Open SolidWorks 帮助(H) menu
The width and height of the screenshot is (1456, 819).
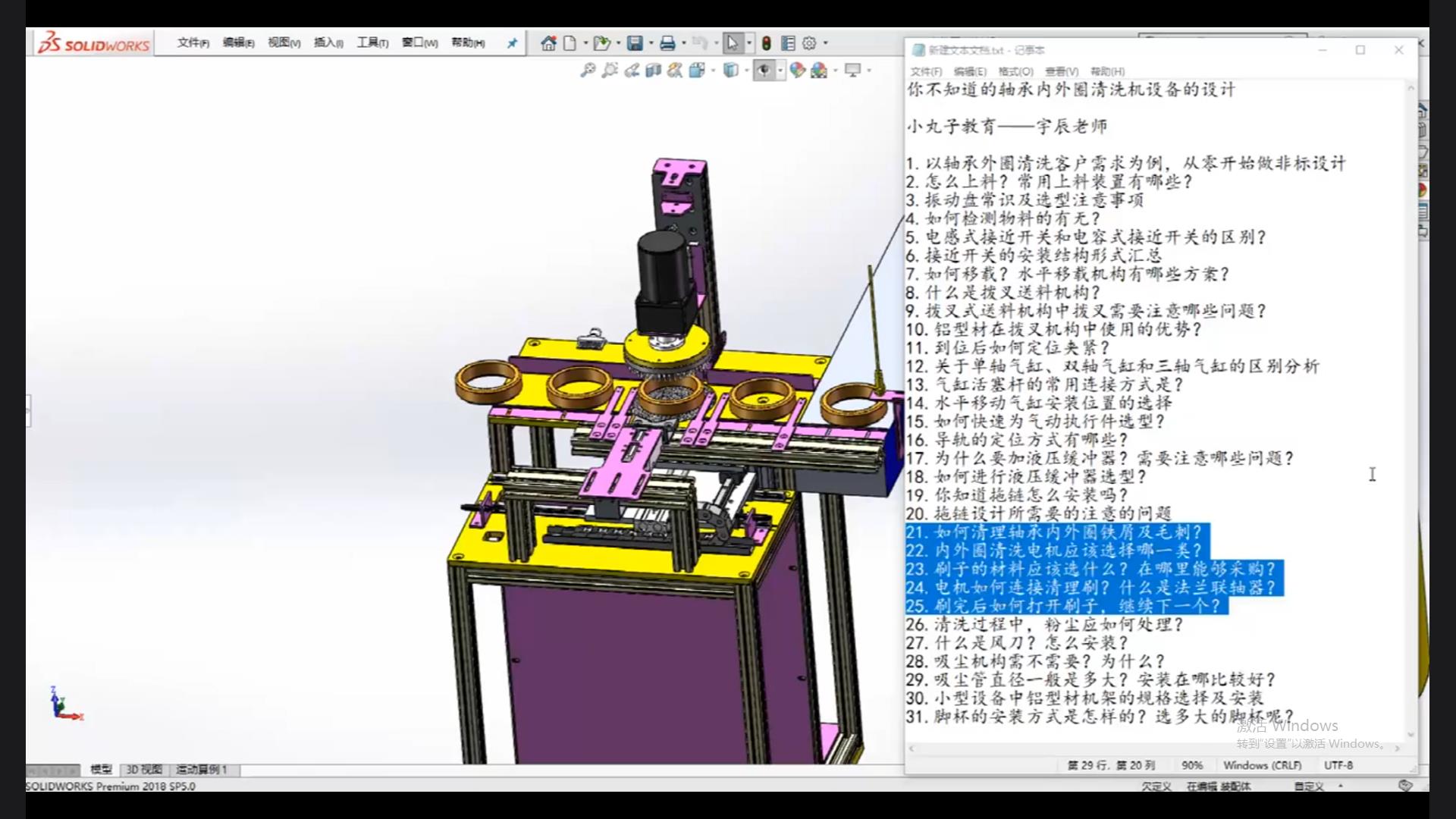[468, 43]
